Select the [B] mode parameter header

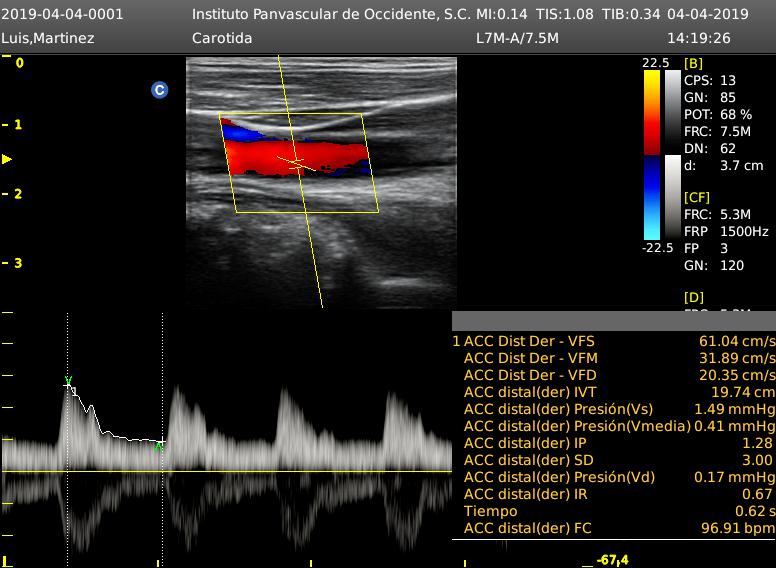(x=693, y=63)
